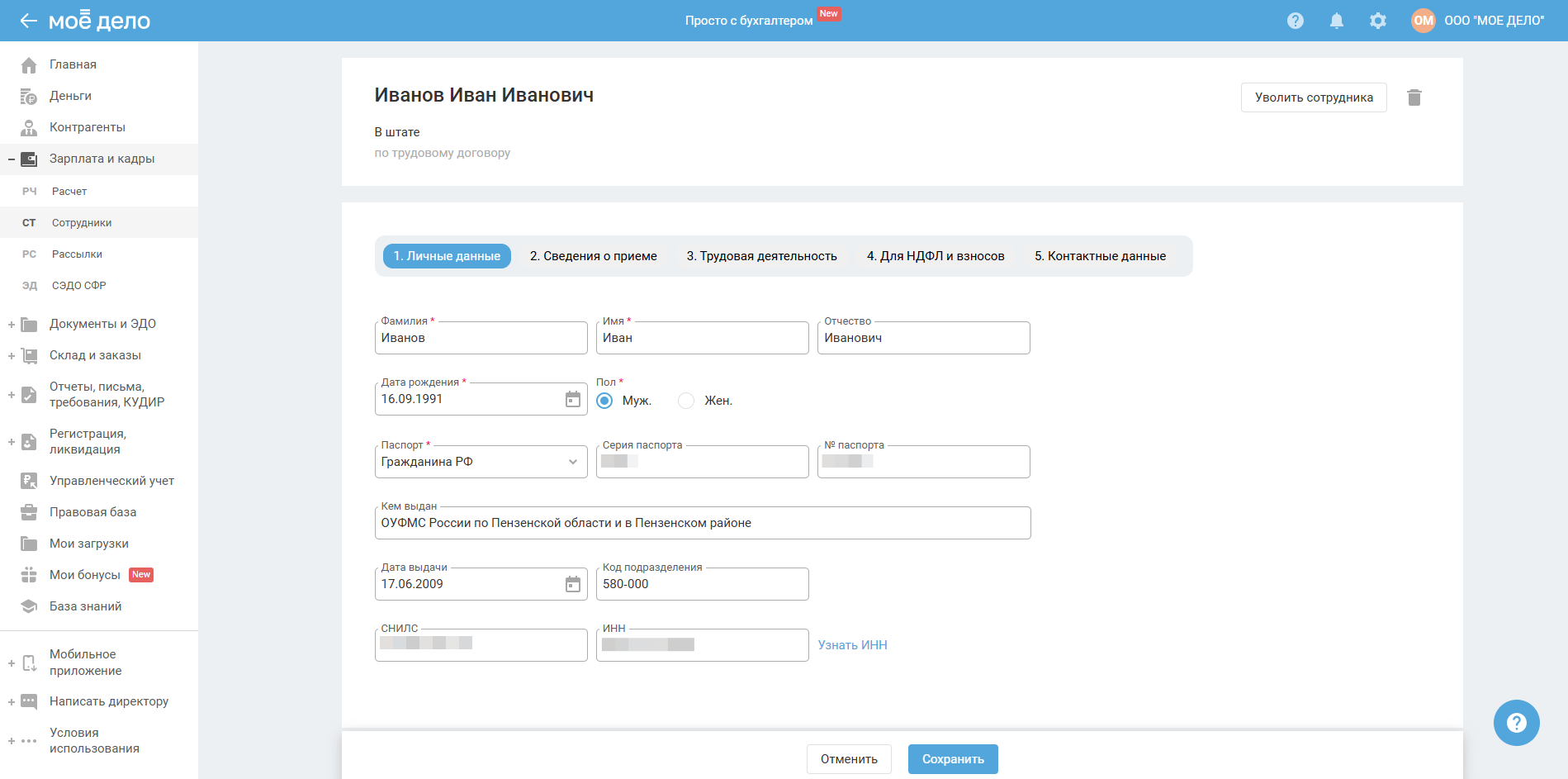The height and width of the screenshot is (779, 1568).
Task: Open the notifications bell
Action: click(x=1336, y=21)
